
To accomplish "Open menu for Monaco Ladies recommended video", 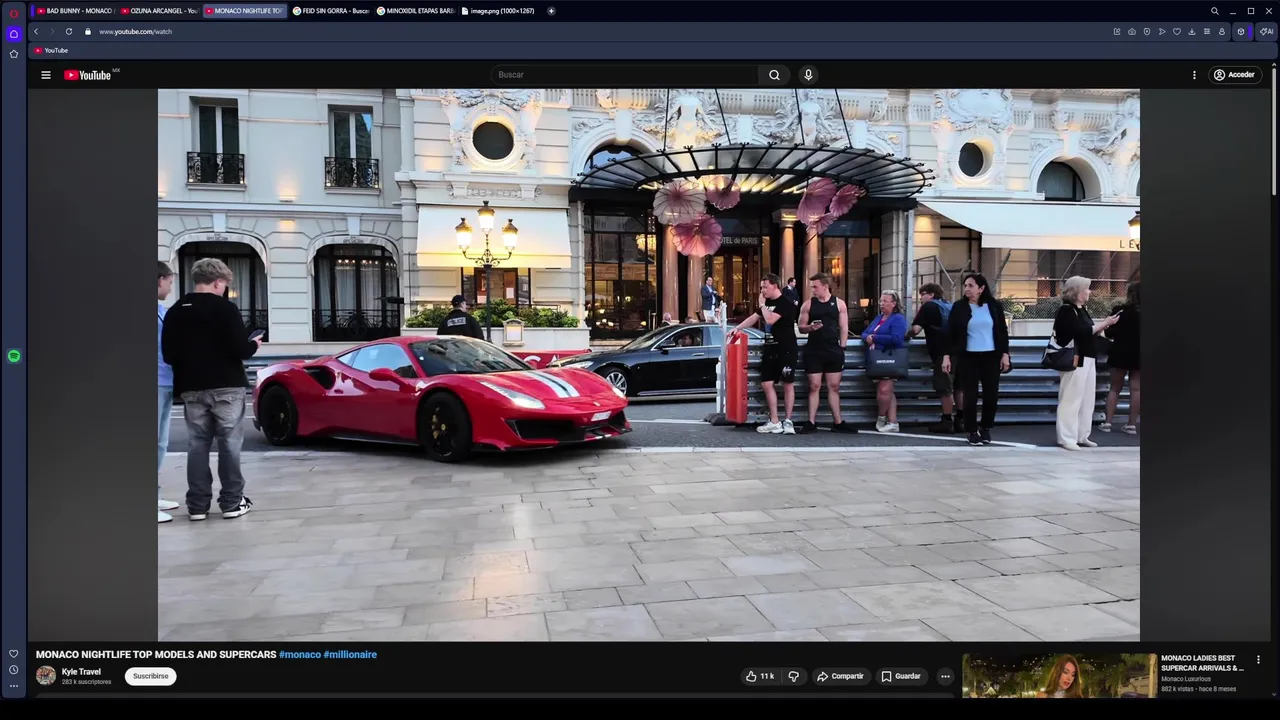I will [x=1258, y=660].
